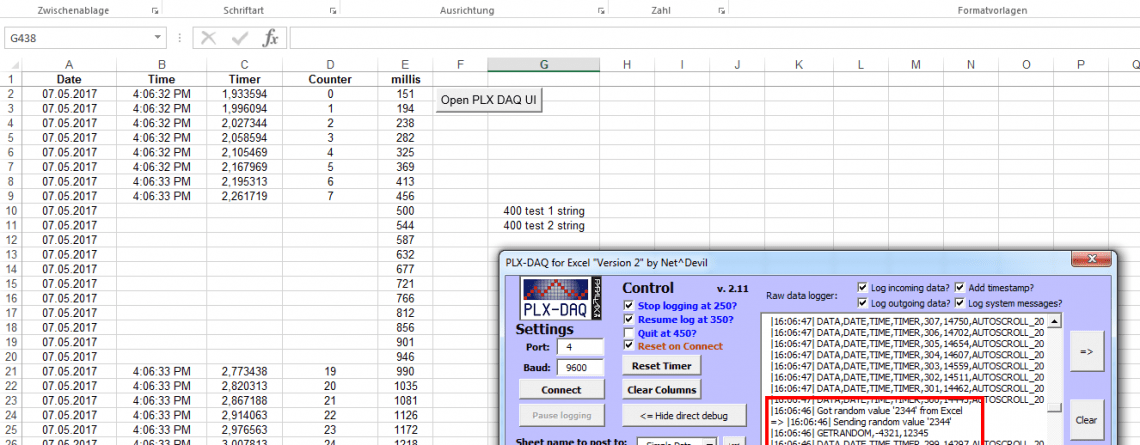Disable the 'Add timestamp?' checkbox

point(960,288)
